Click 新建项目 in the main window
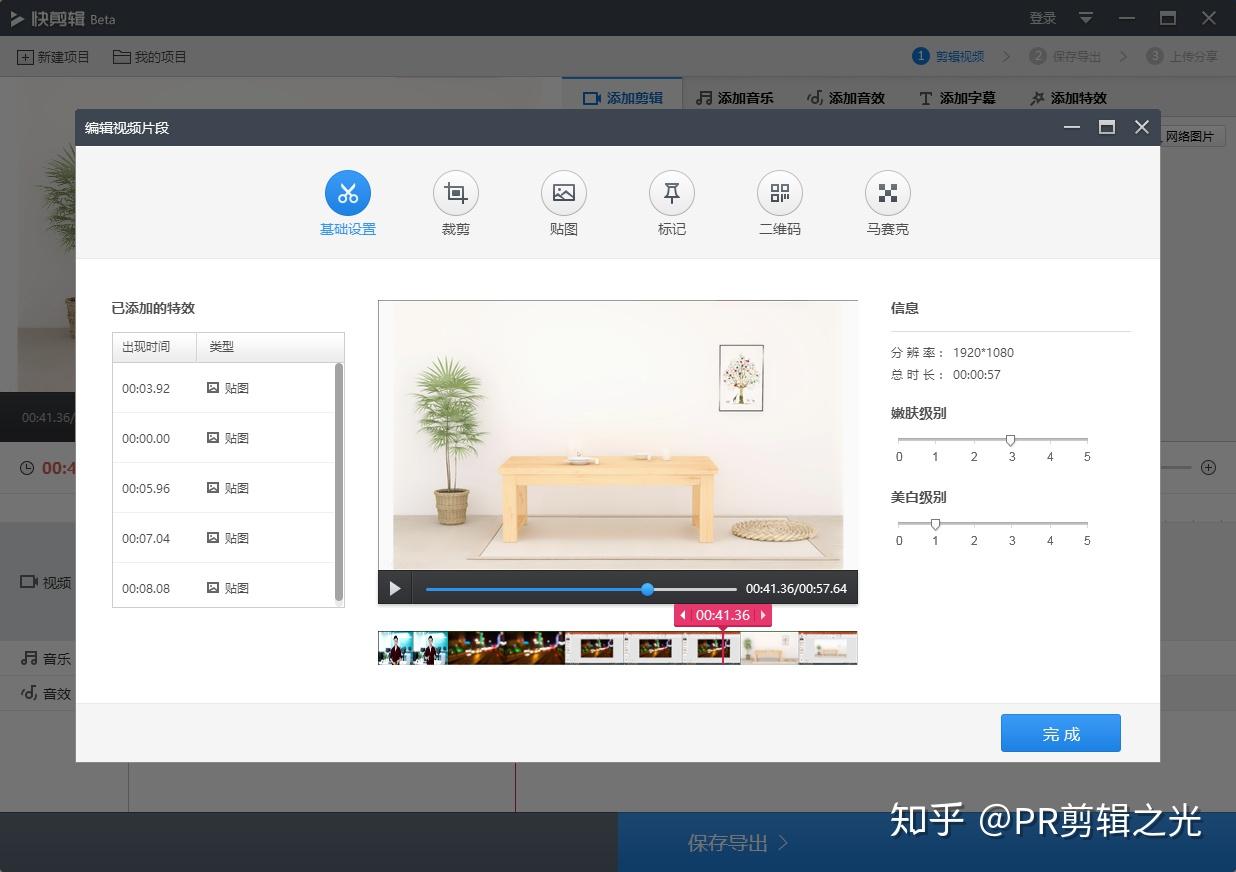This screenshot has width=1236, height=872. click(54, 57)
